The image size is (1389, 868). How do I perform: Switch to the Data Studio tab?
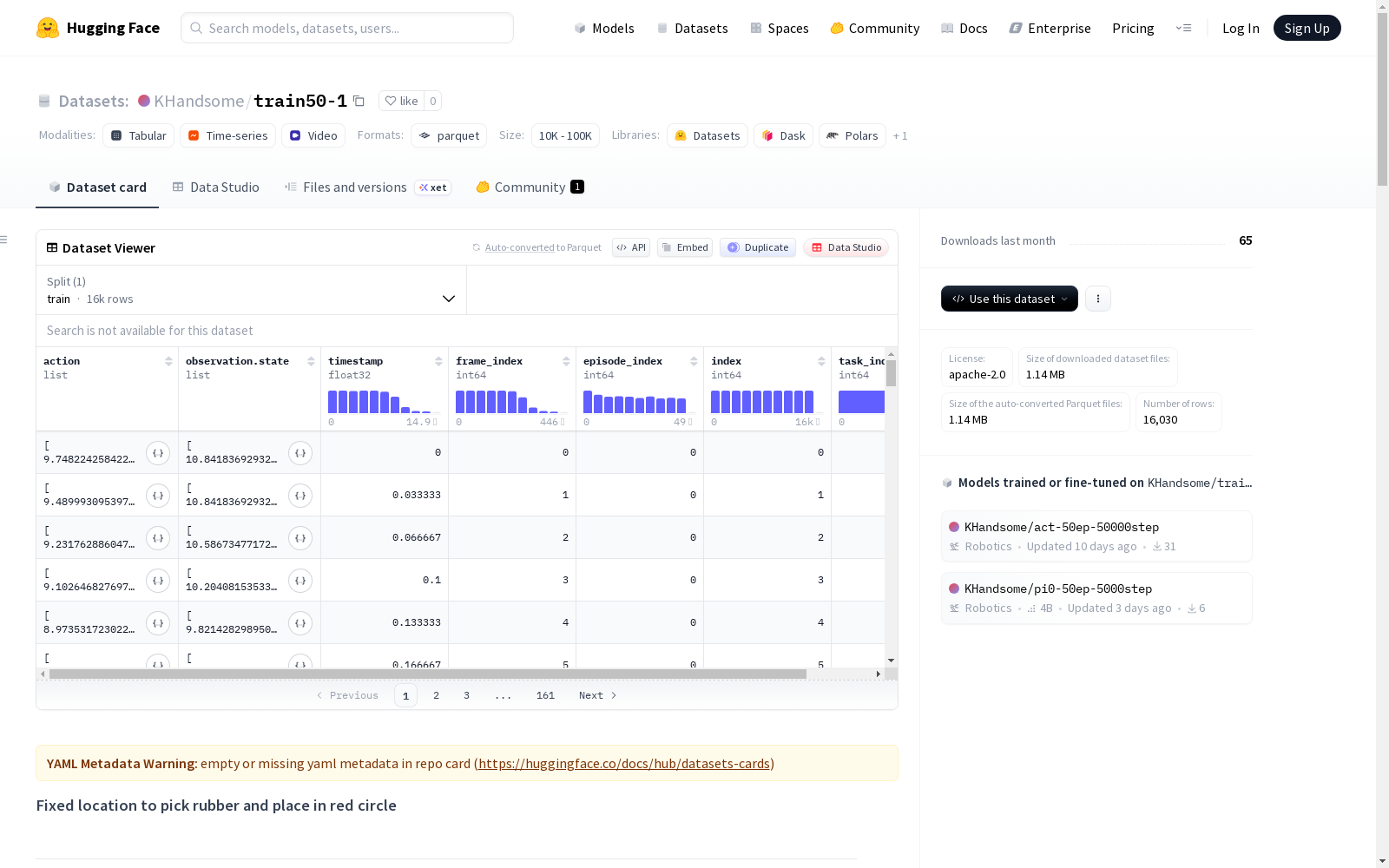click(216, 187)
